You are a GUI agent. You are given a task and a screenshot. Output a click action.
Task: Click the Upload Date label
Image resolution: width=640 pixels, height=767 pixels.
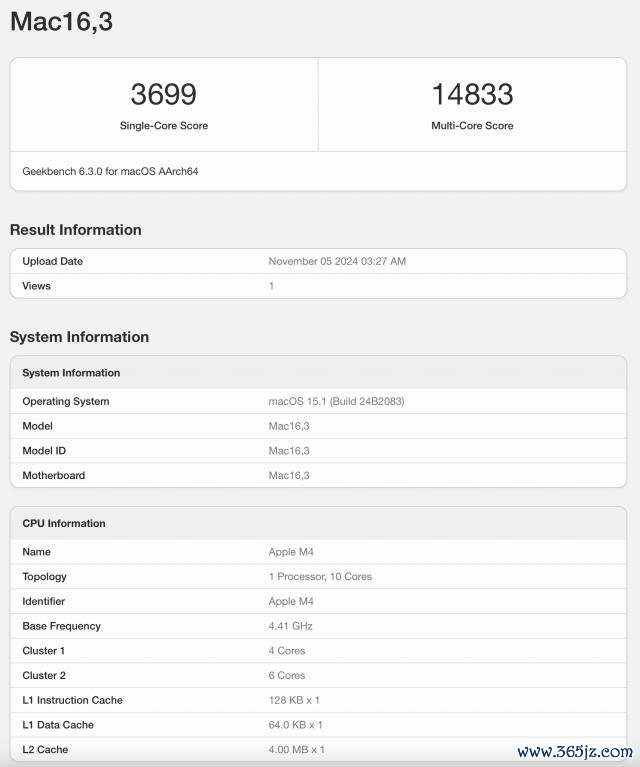coord(52,261)
